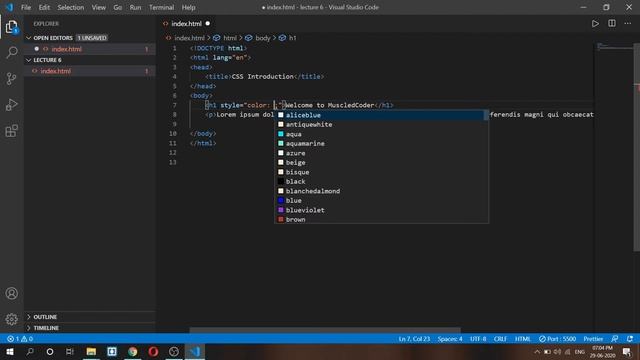The height and width of the screenshot is (360, 640).
Task: Choose aliceblue color suggestion
Action: point(381,115)
